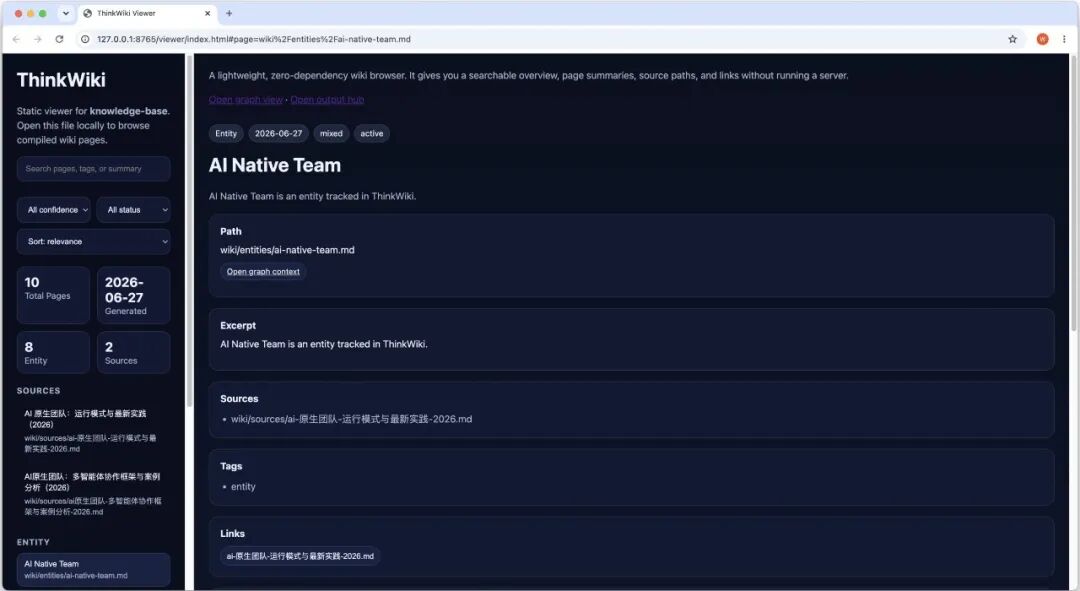Select AI Native Team entity in sidebar
This screenshot has width=1080, height=591.
tap(94, 569)
